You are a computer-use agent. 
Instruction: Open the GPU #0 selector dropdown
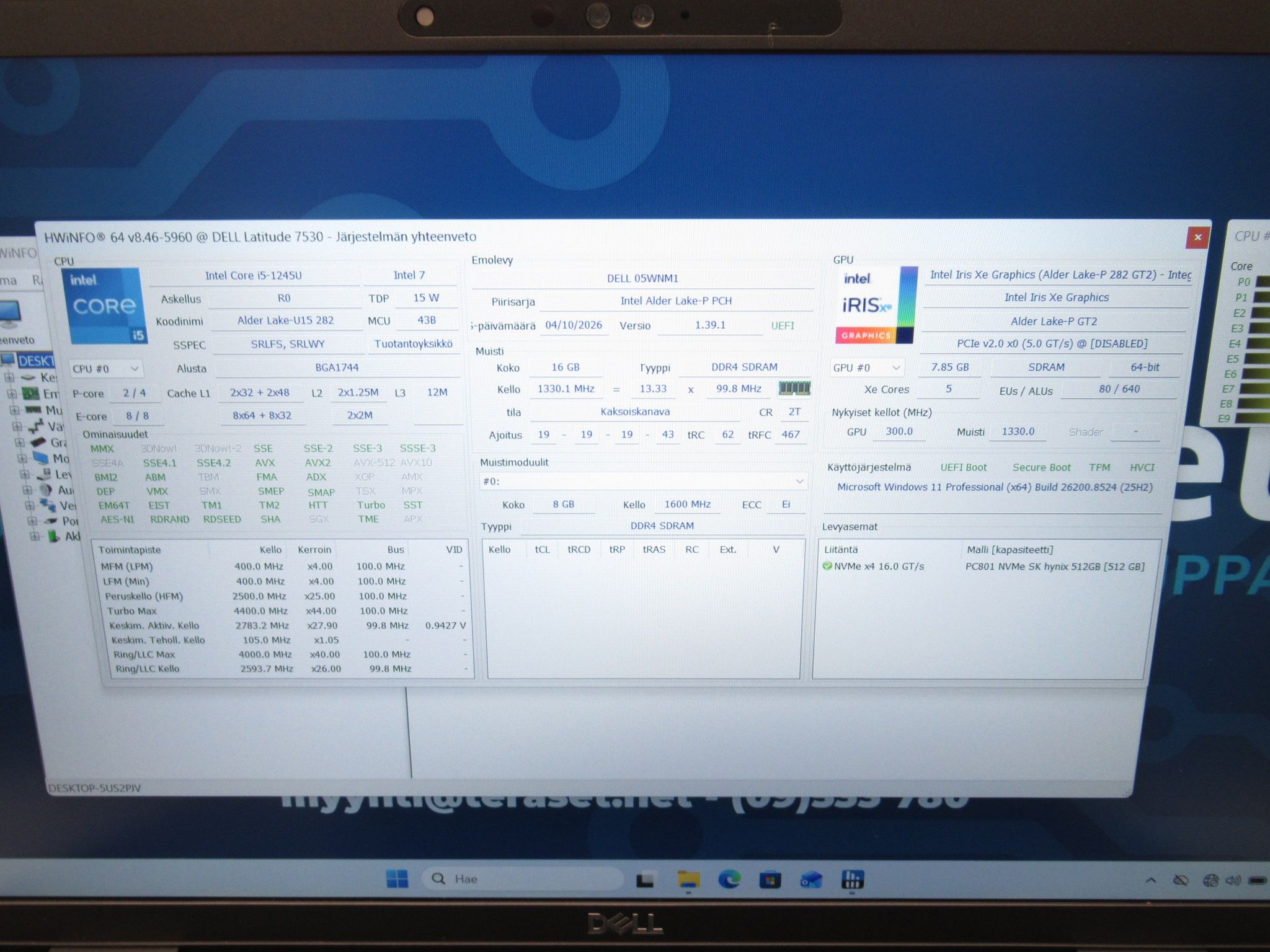867,368
